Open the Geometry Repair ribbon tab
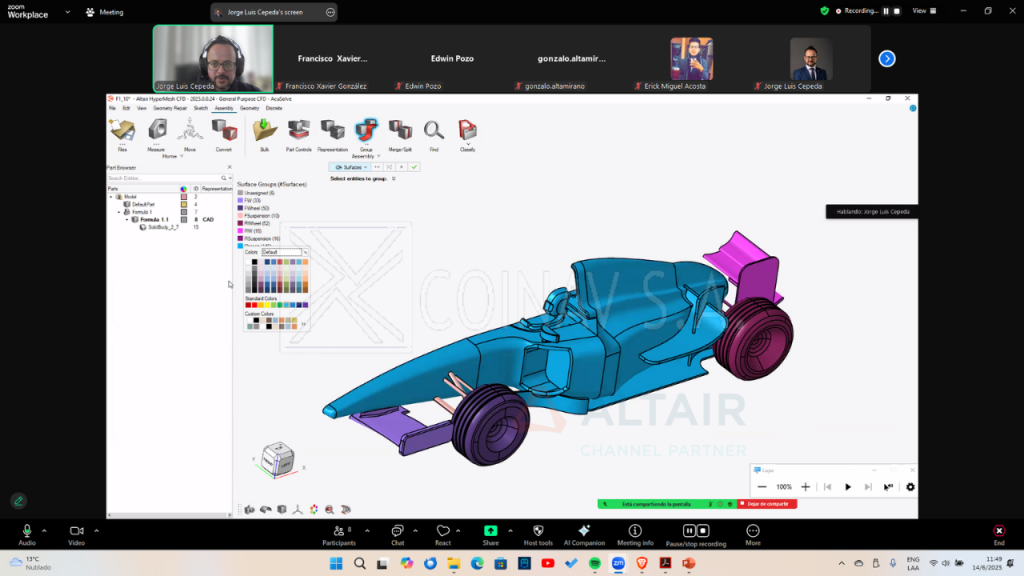The height and width of the screenshot is (576, 1024). [171, 108]
